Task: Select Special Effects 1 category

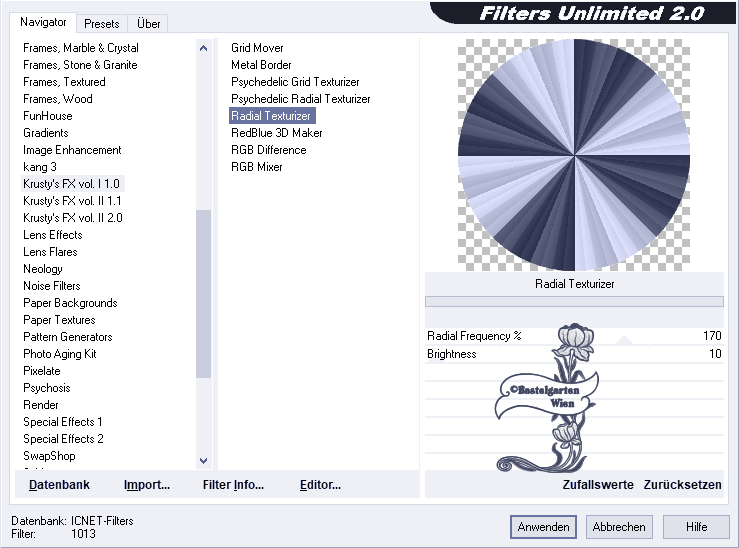Action: [62, 421]
